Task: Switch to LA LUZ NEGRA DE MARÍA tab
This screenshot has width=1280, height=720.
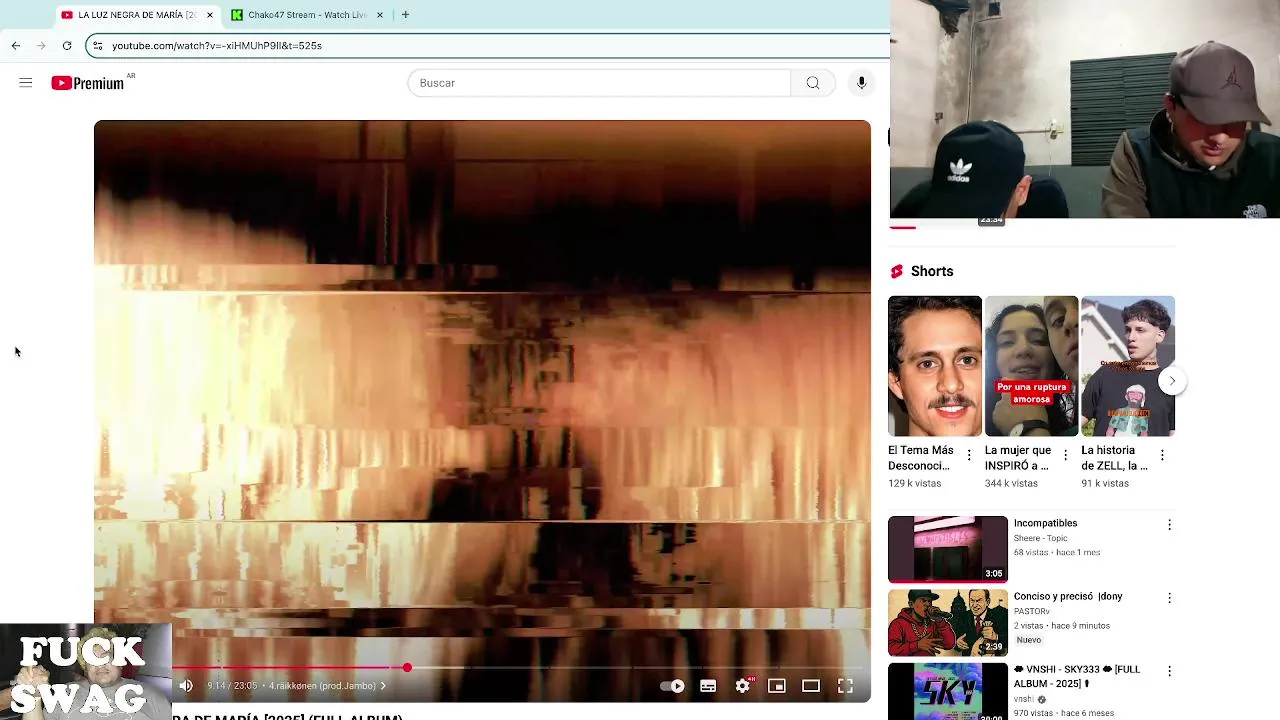Action: pos(137,15)
